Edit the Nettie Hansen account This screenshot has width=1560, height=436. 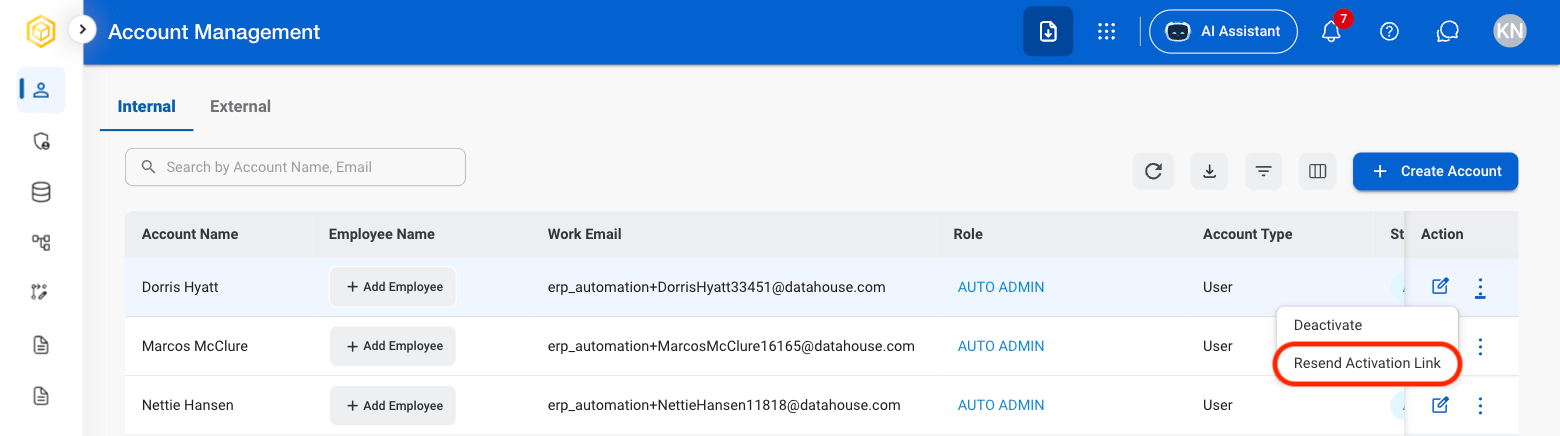click(x=1440, y=405)
